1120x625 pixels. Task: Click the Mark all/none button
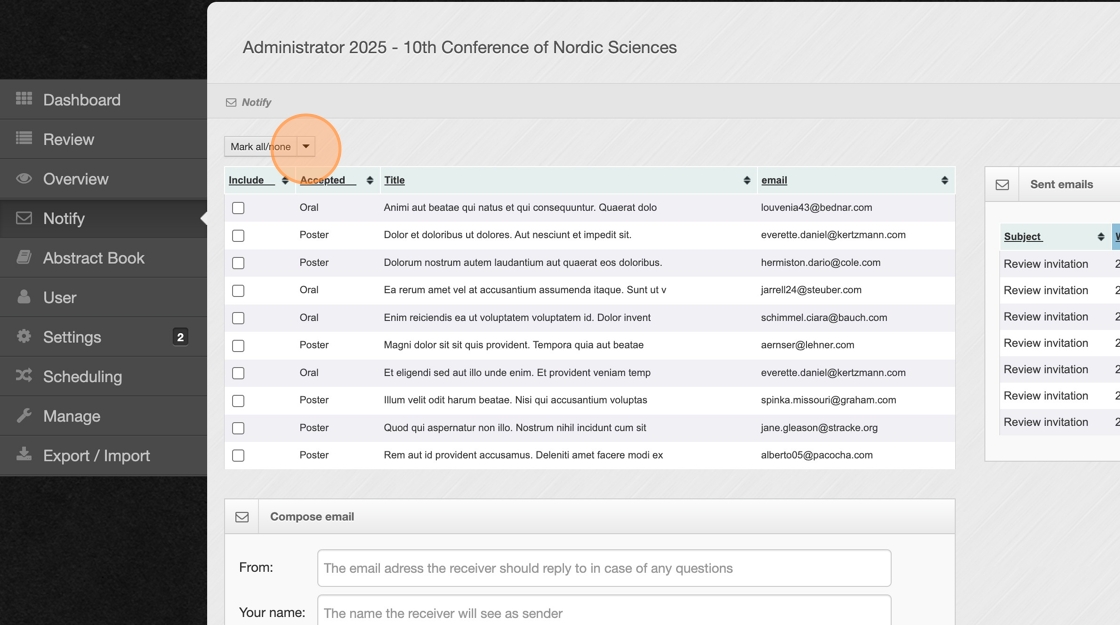[x=260, y=147]
